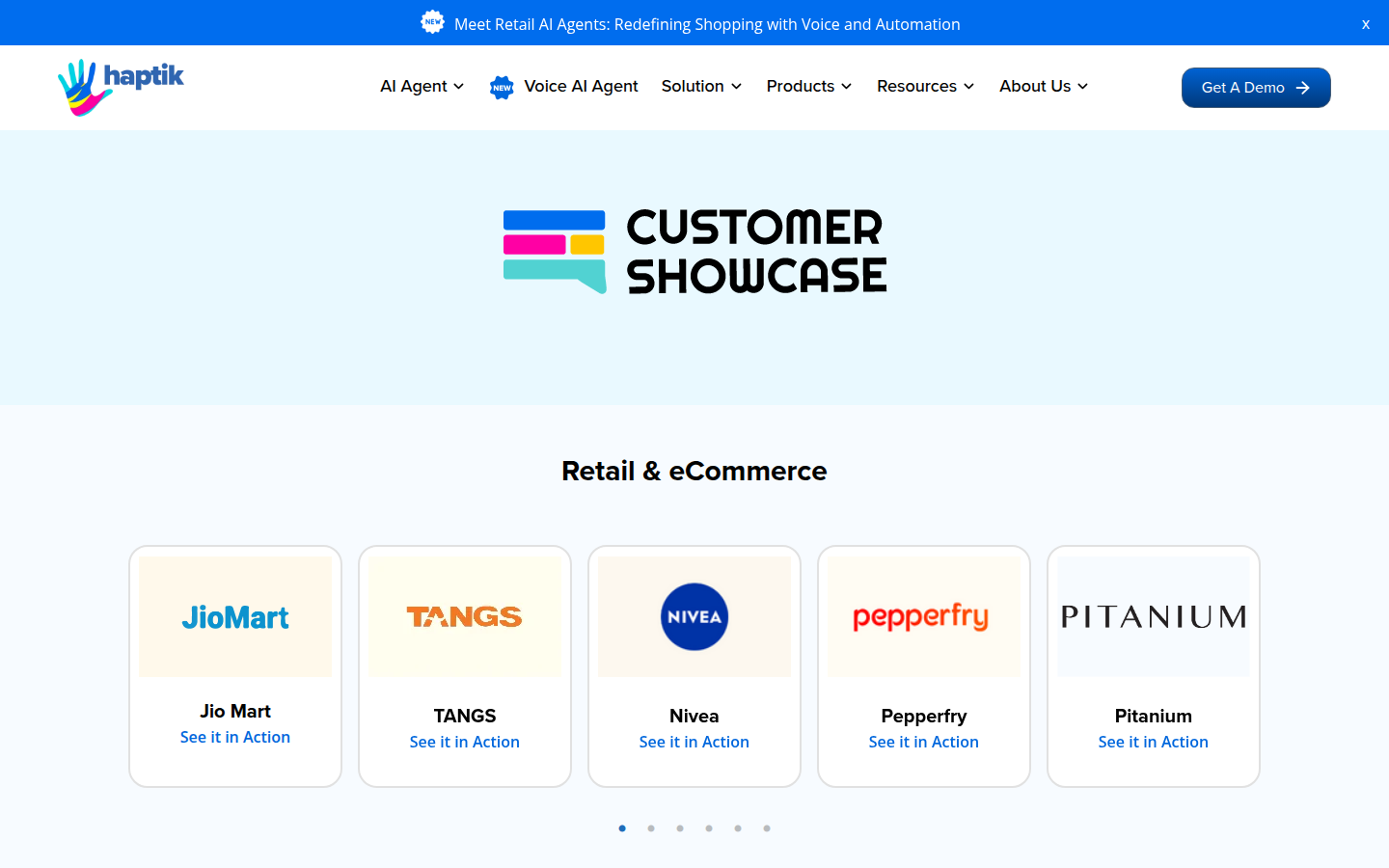1389x868 pixels.
Task: Open See it in Action under Jio Mart
Action: tap(235, 737)
